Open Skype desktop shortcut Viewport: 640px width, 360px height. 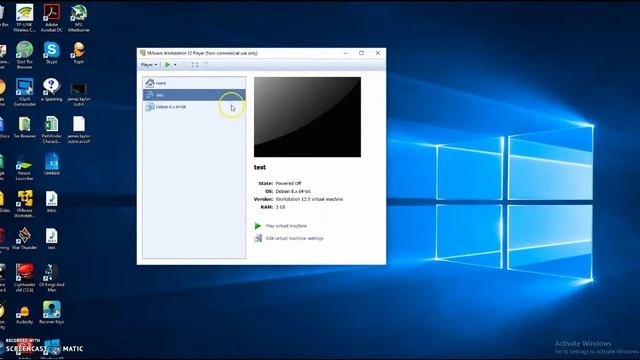pos(51,53)
